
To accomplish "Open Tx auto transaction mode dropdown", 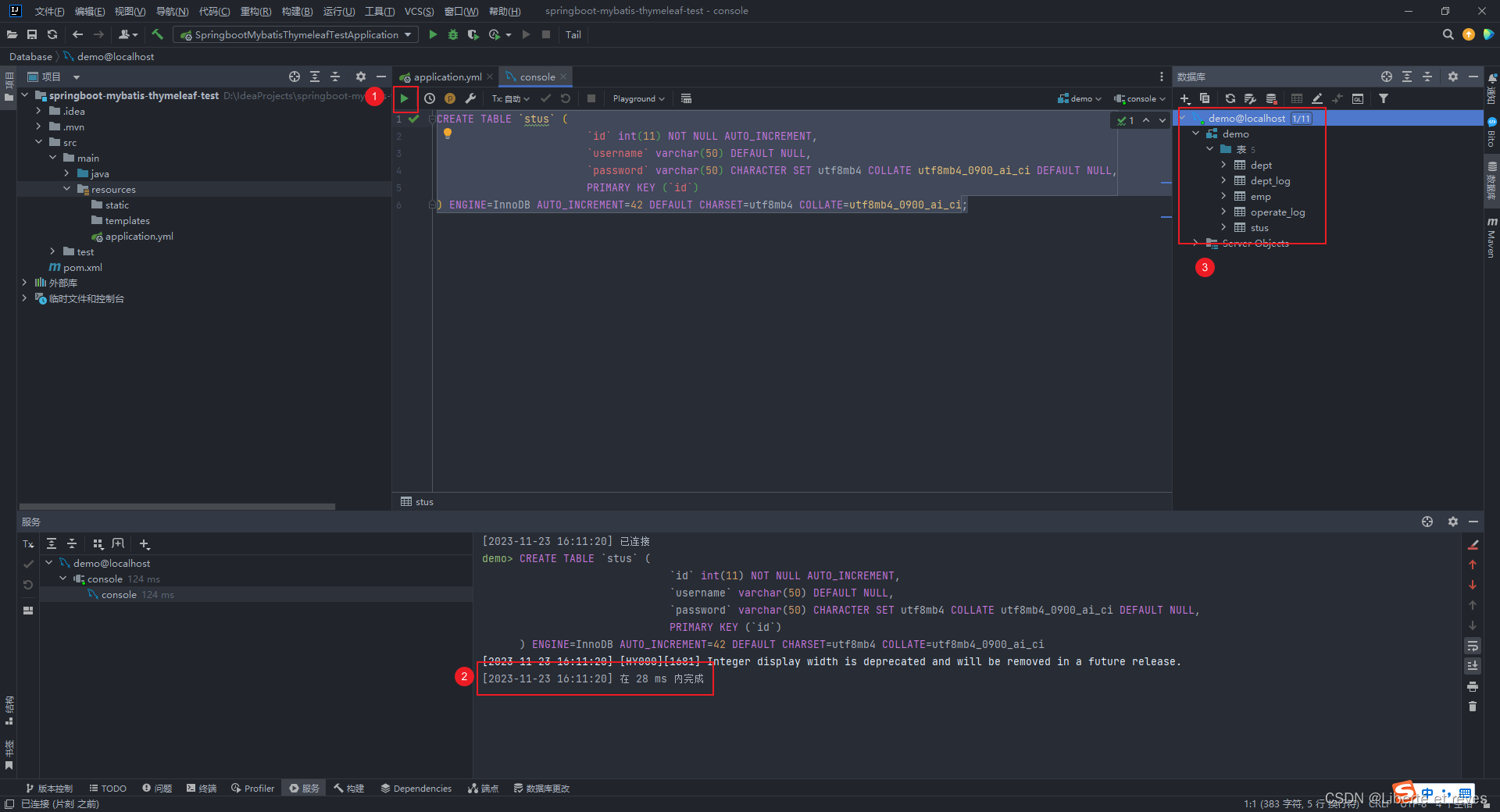I will point(511,98).
